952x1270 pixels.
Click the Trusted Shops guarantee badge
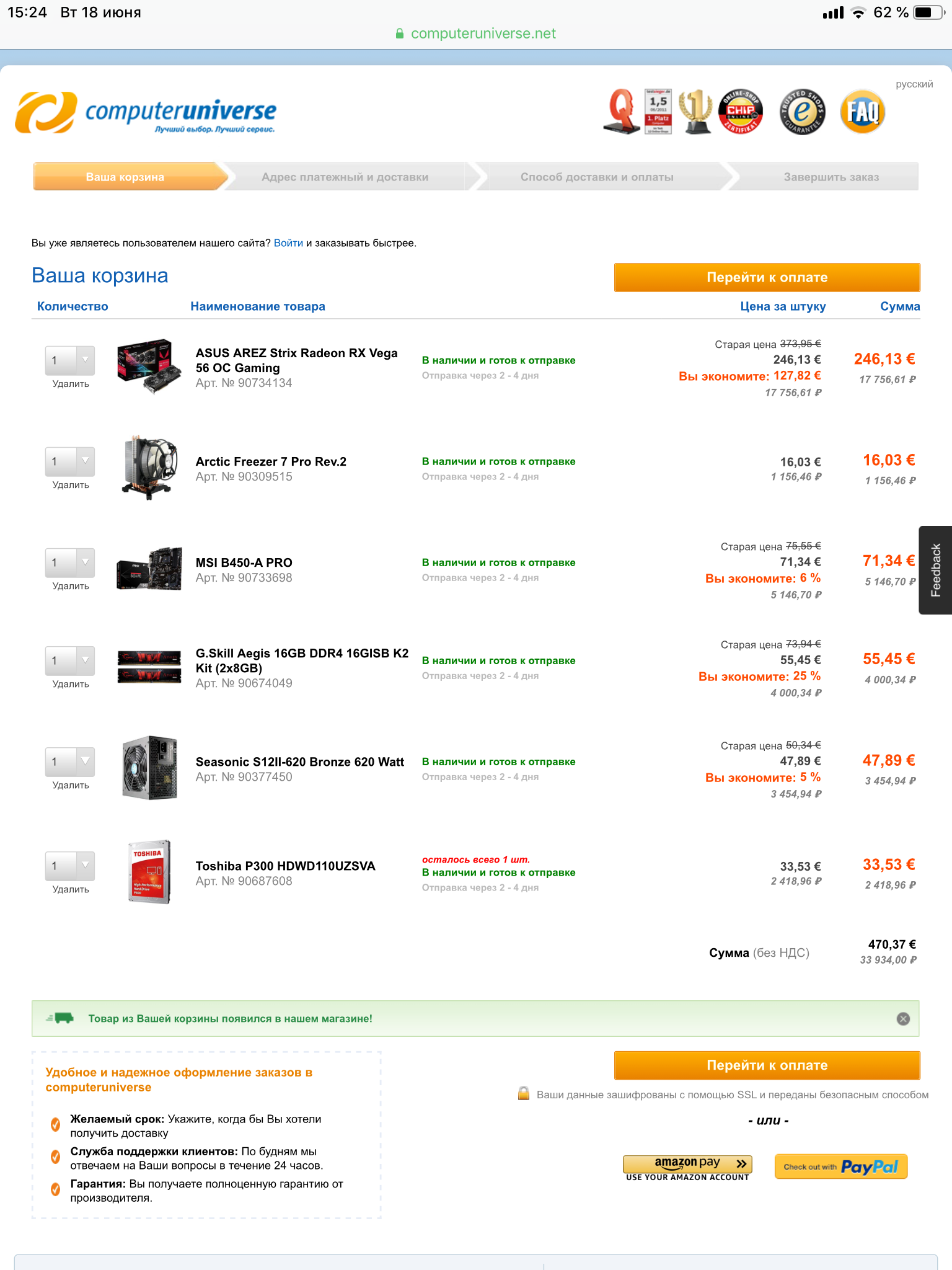802,112
